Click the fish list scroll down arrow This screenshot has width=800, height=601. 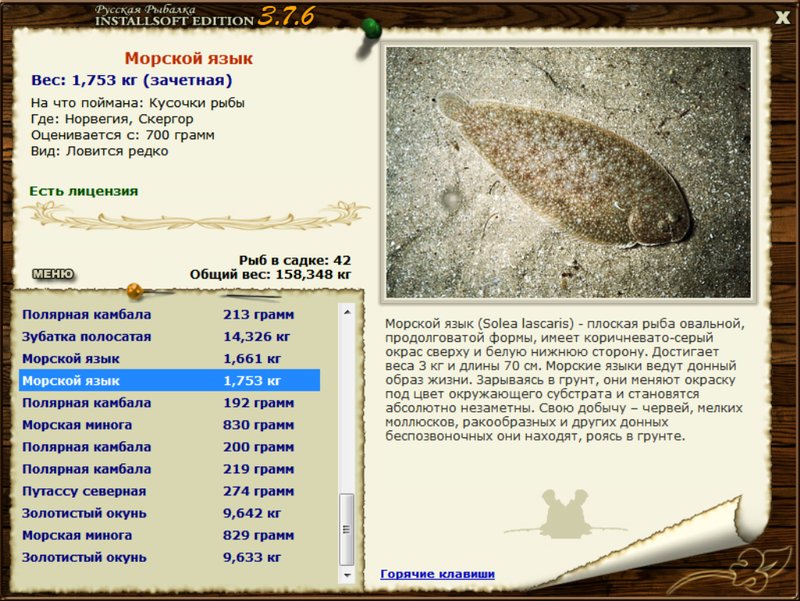347,575
